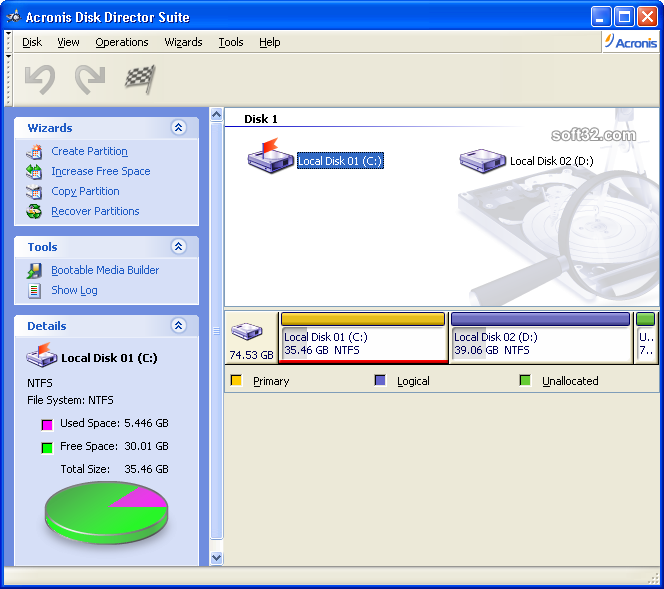Click the sidebar scroll down arrow
664x589 pixels.
(216, 558)
